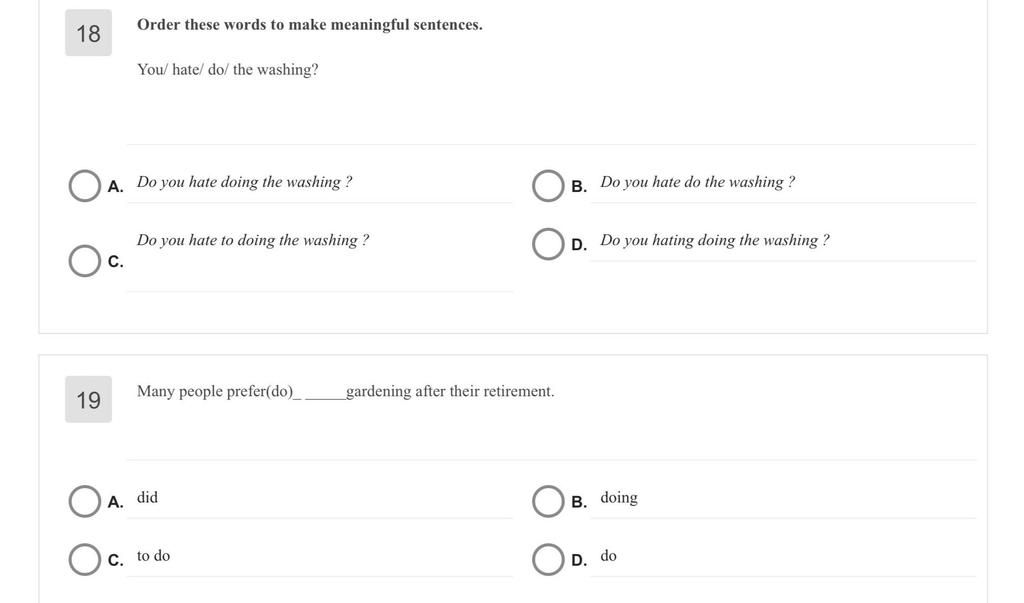
Task: Click the question number 18 badge
Action: click(88, 33)
